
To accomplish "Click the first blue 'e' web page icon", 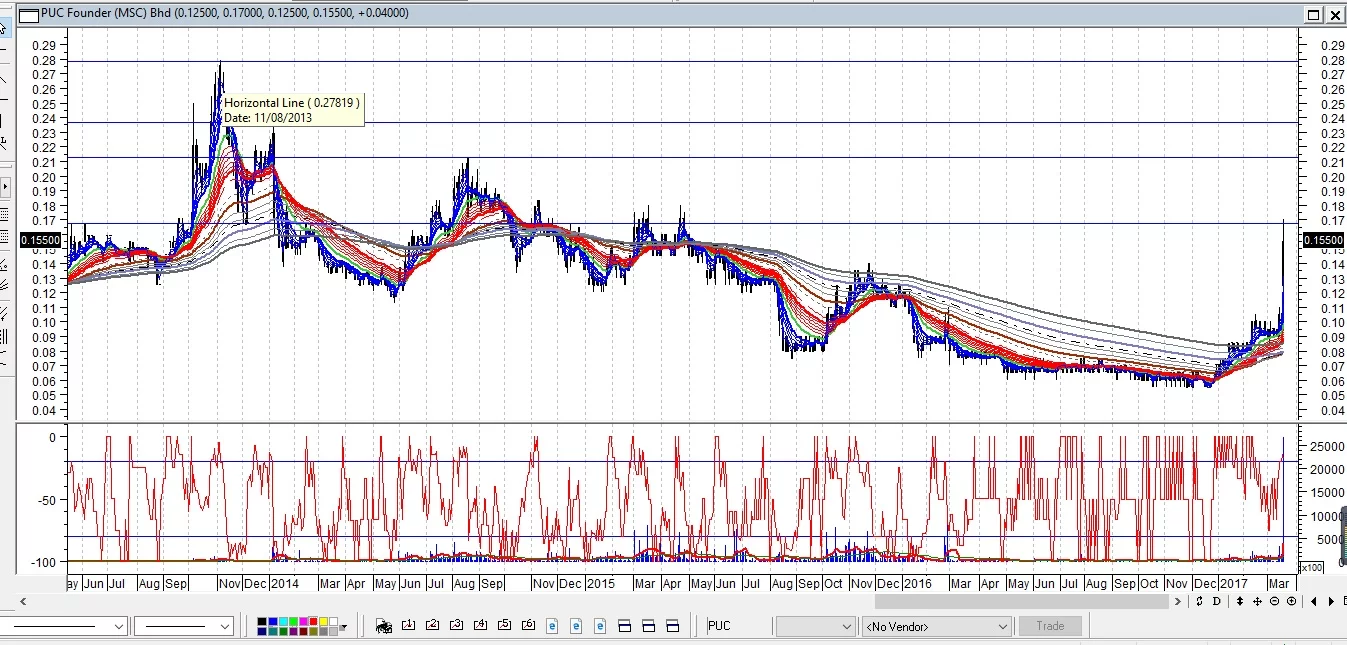I will click(x=552, y=626).
